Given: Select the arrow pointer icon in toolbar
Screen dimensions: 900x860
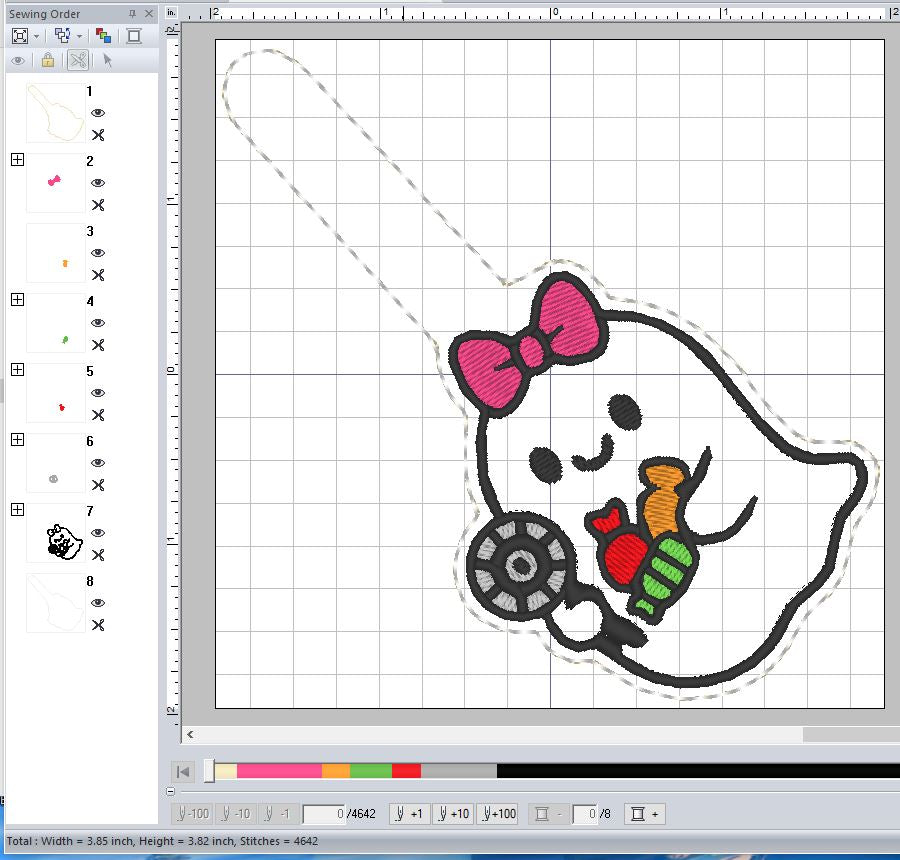Looking at the screenshot, I should [x=107, y=60].
